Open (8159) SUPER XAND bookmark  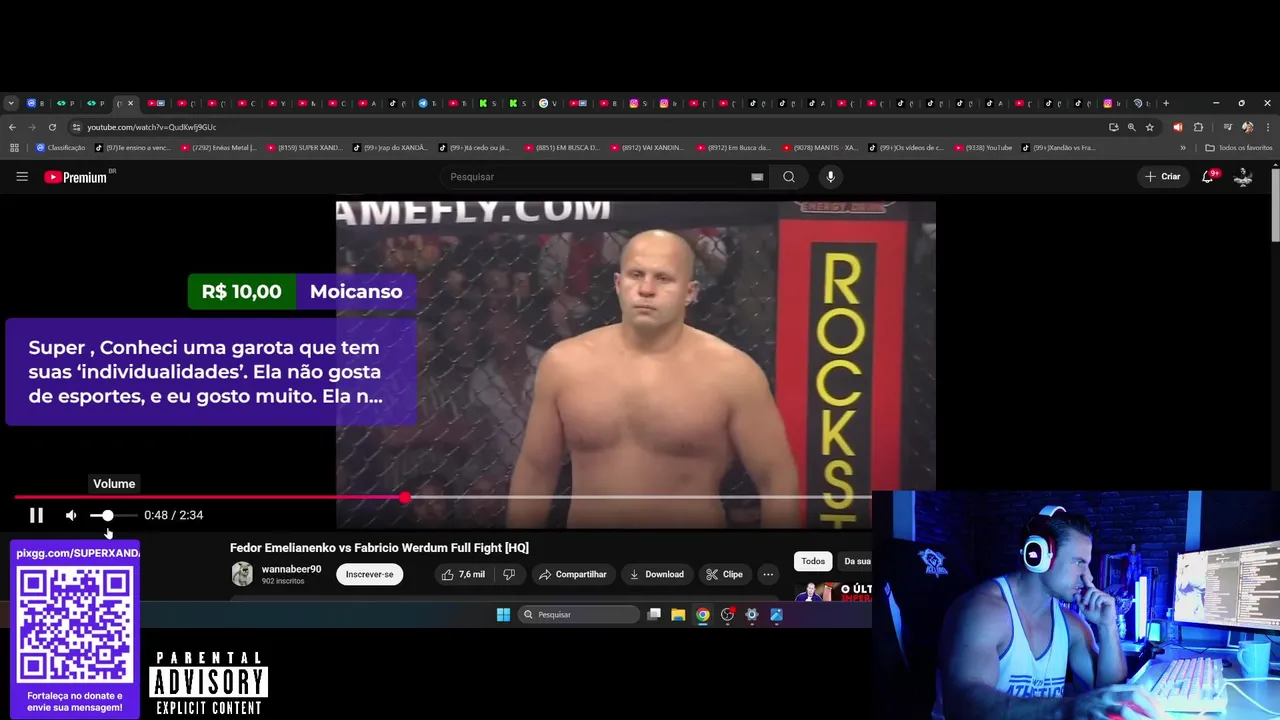click(x=305, y=148)
